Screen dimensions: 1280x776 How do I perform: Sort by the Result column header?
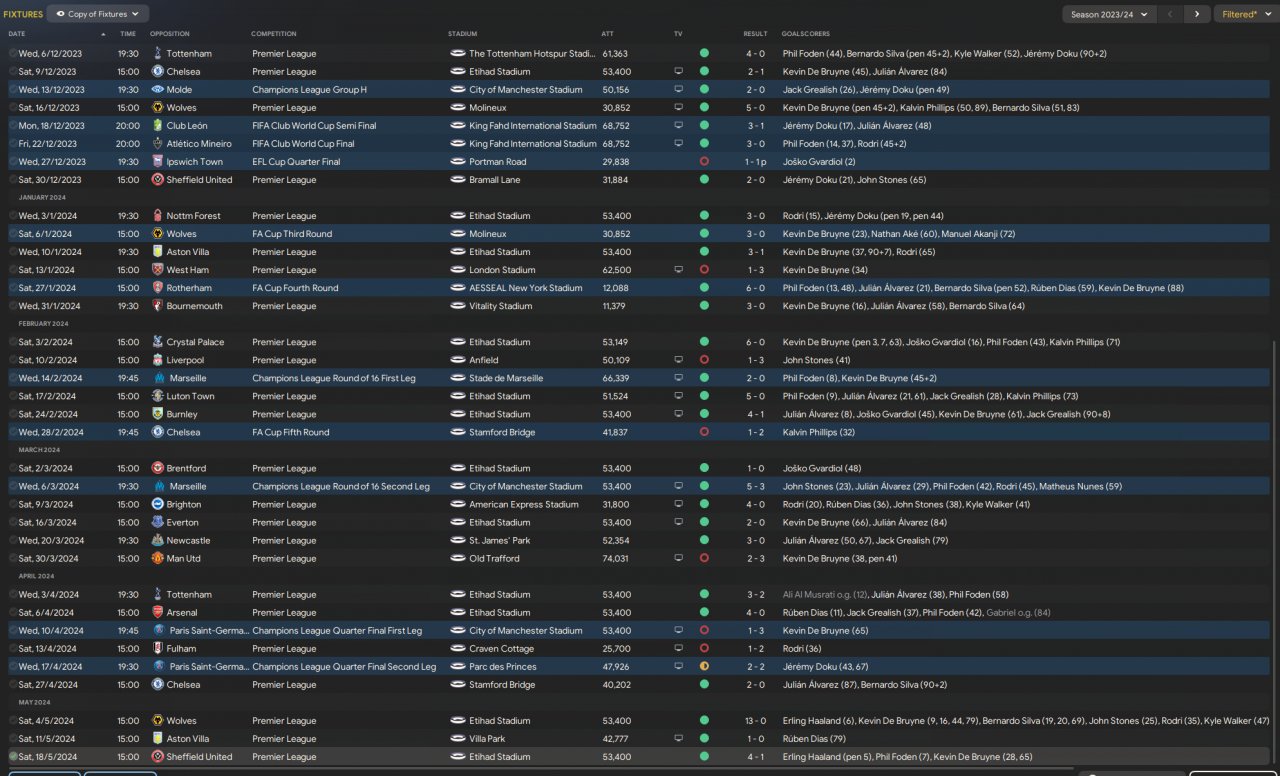coord(755,34)
